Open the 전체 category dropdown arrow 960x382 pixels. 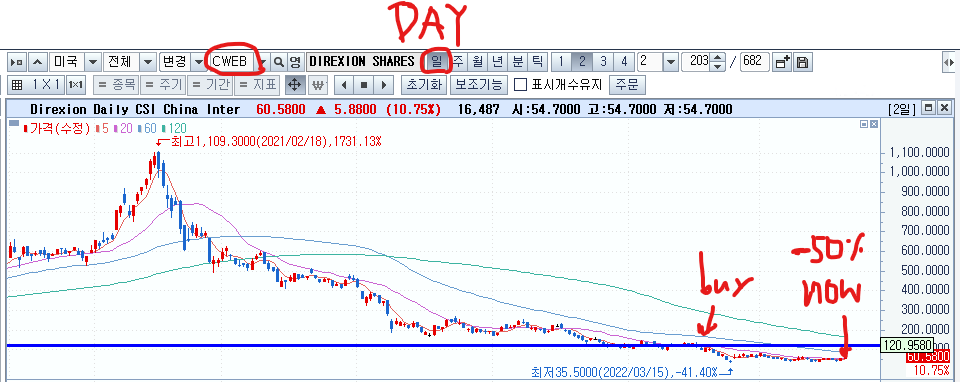pos(148,61)
